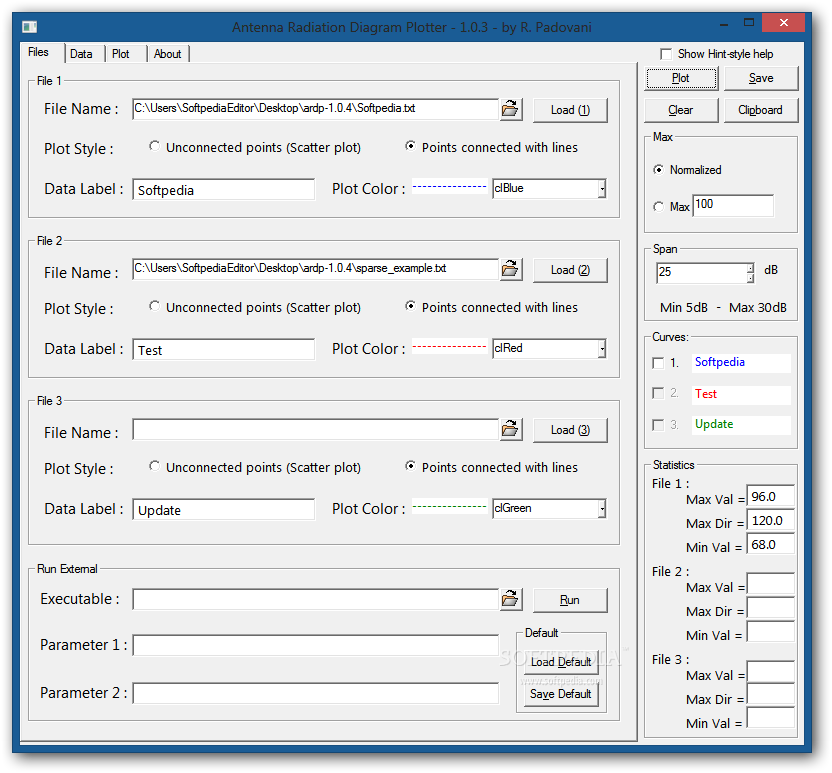Select Unconnected points for File 3
Screen dimensions: 832x773
click(154, 466)
